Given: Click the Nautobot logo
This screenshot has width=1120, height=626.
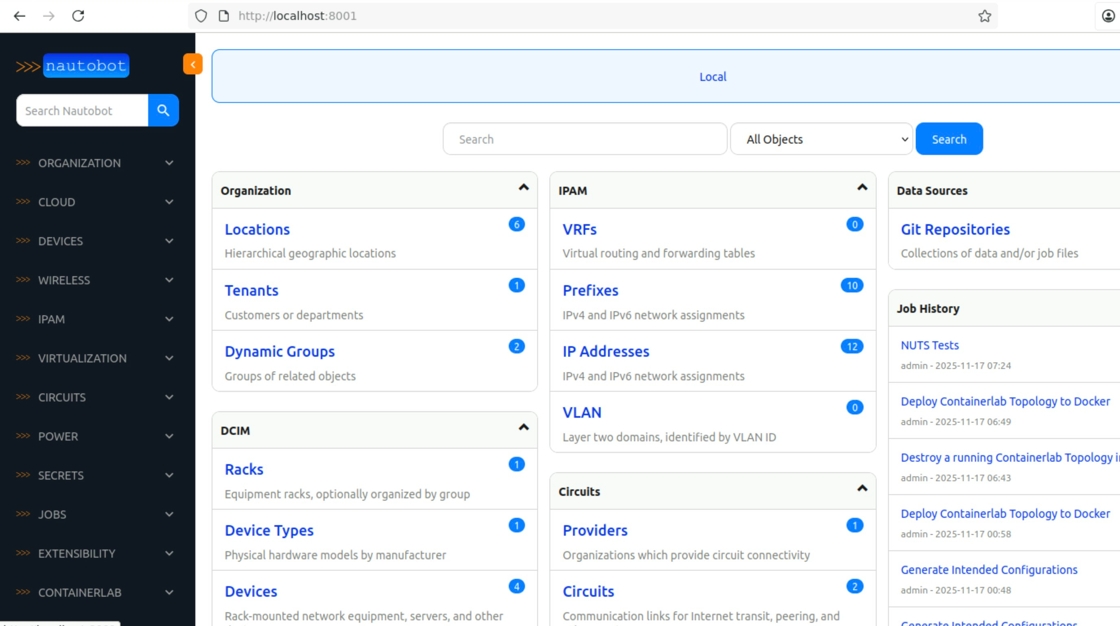Looking at the screenshot, I should [x=73, y=66].
